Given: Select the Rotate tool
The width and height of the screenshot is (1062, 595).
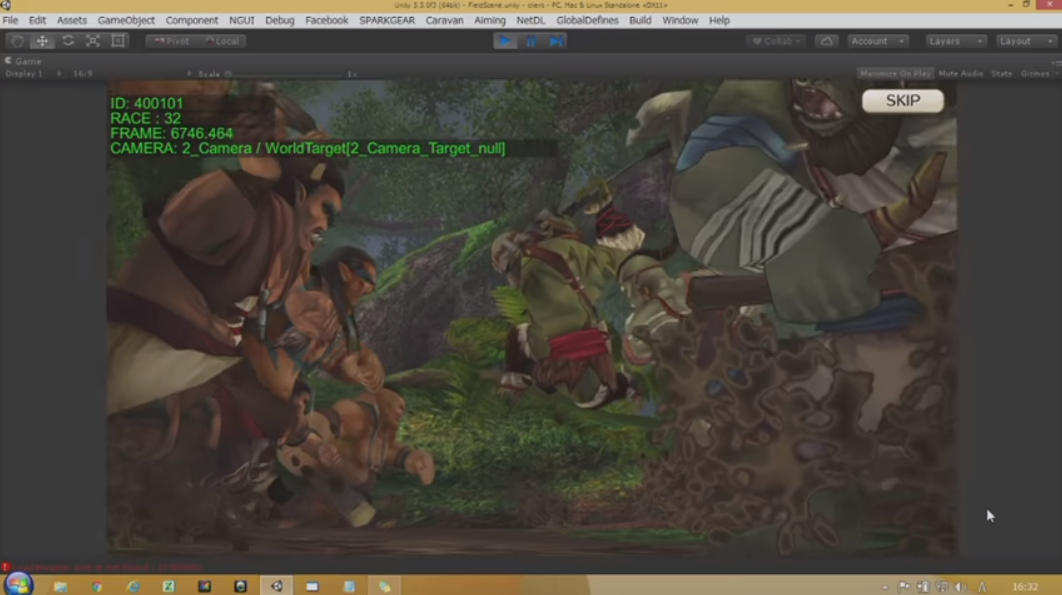Looking at the screenshot, I should 68,41.
